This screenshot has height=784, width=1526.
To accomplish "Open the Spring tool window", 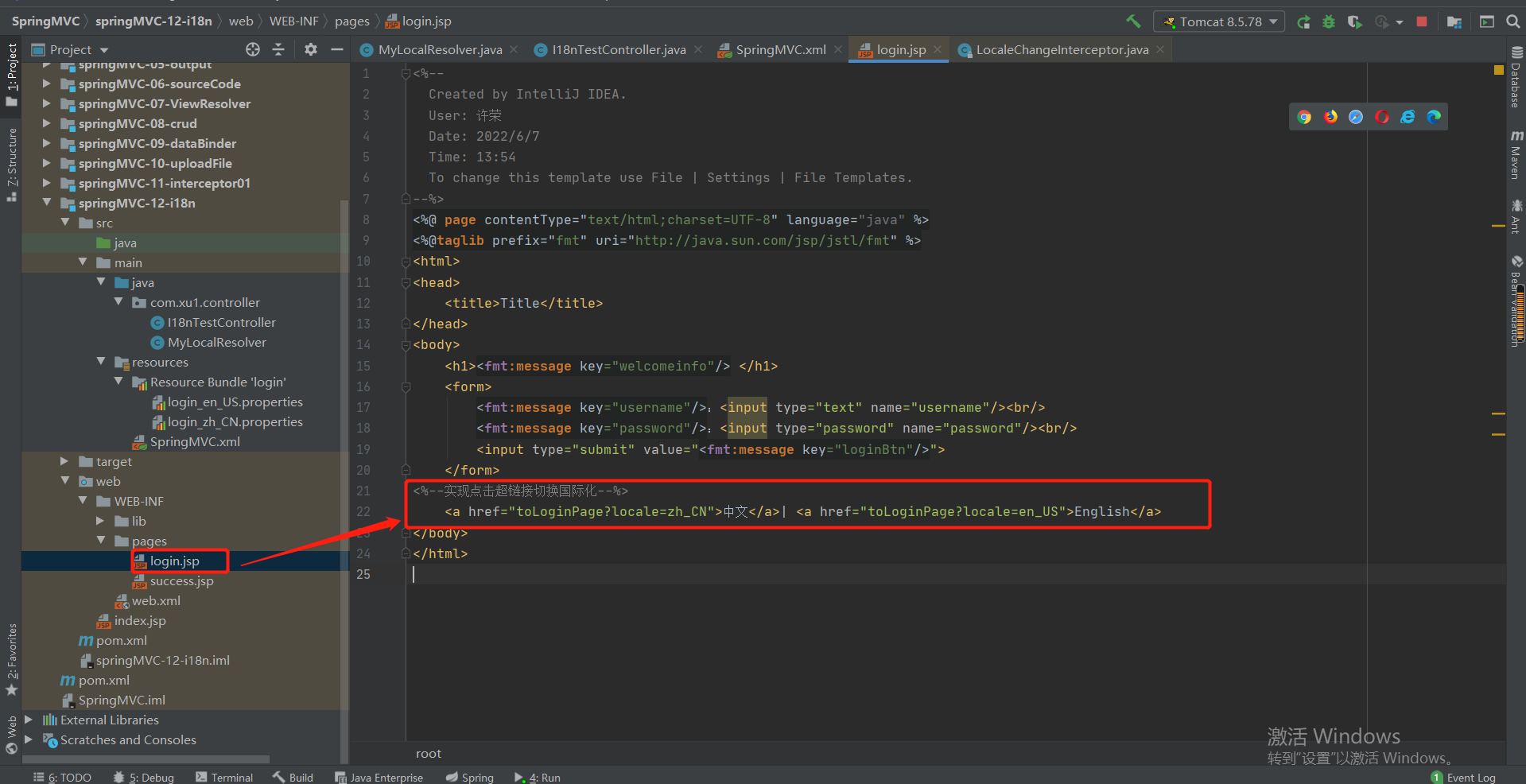I will (x=469, y=777).
